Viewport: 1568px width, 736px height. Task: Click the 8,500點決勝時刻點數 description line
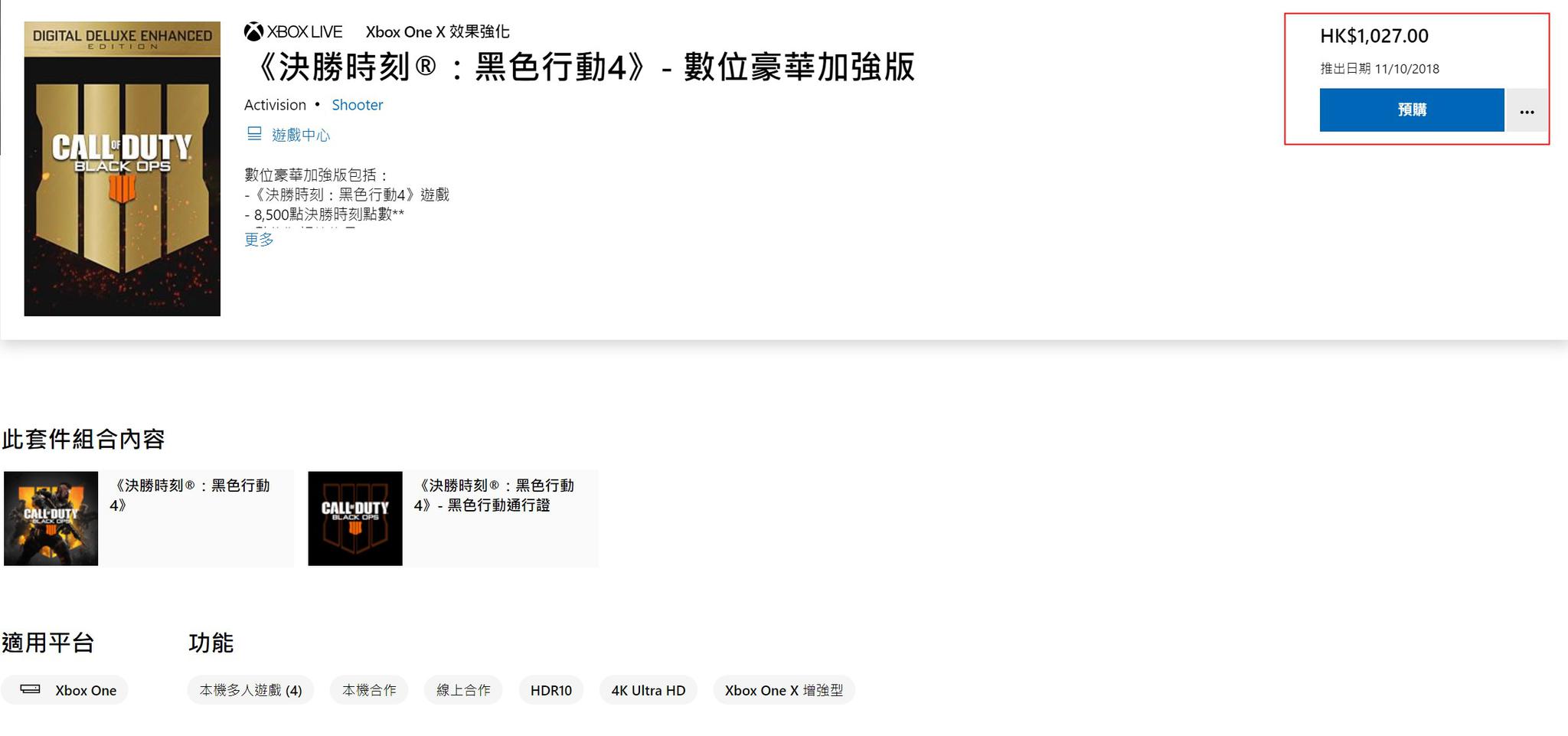click(325, 214)
